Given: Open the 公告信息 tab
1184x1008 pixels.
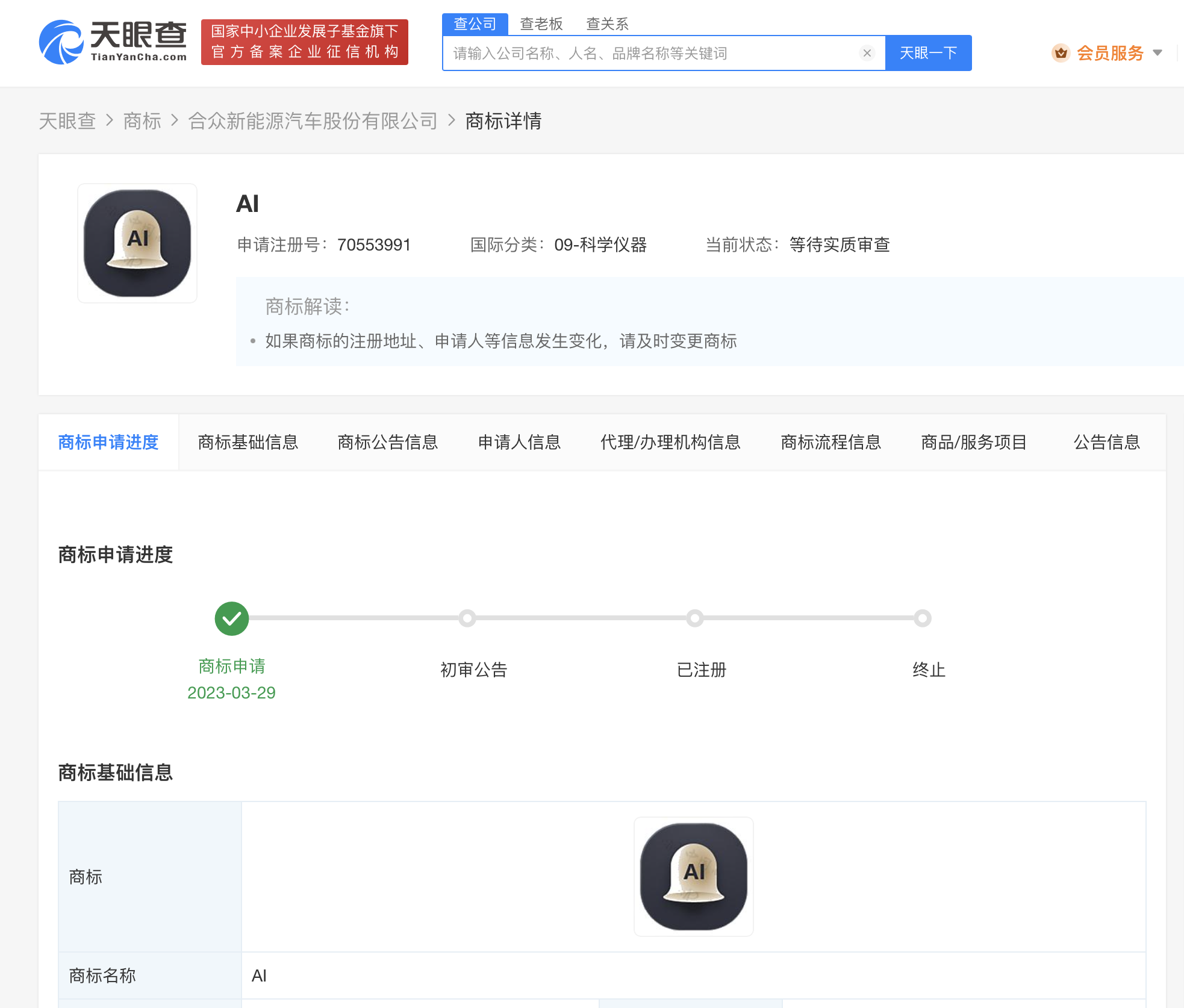Looking at the screenshot, I should pyautogui.click(x=1107, y=442).
